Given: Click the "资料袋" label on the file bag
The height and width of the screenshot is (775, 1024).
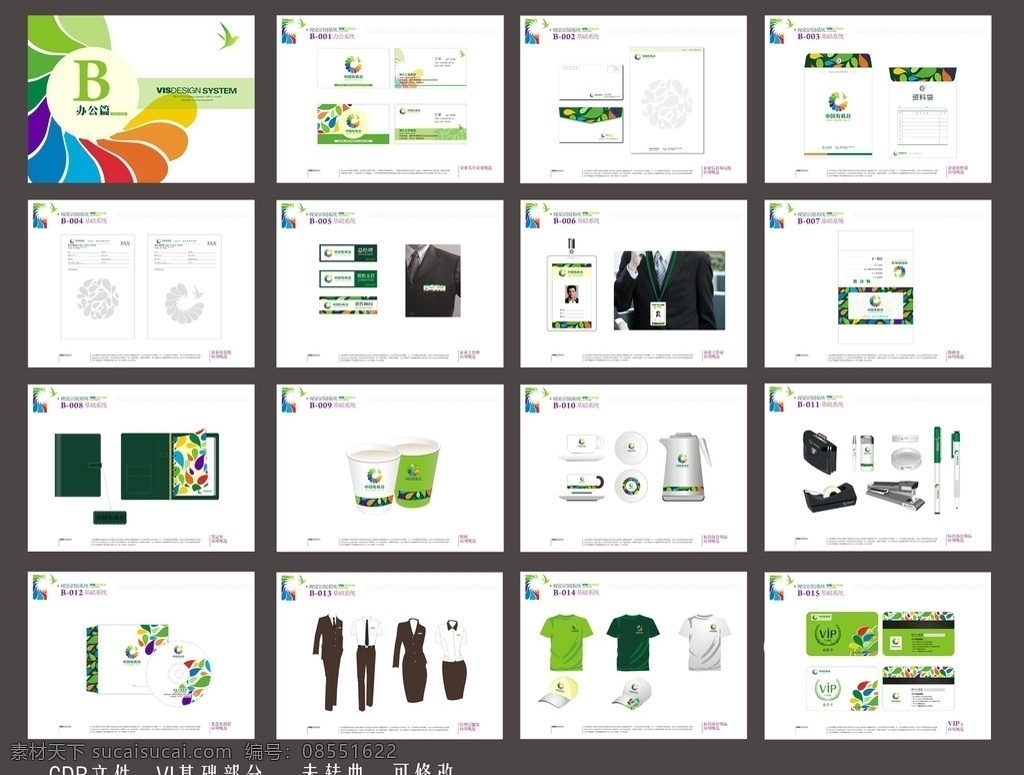Looking at the screenshot, I should click(922, 97).
